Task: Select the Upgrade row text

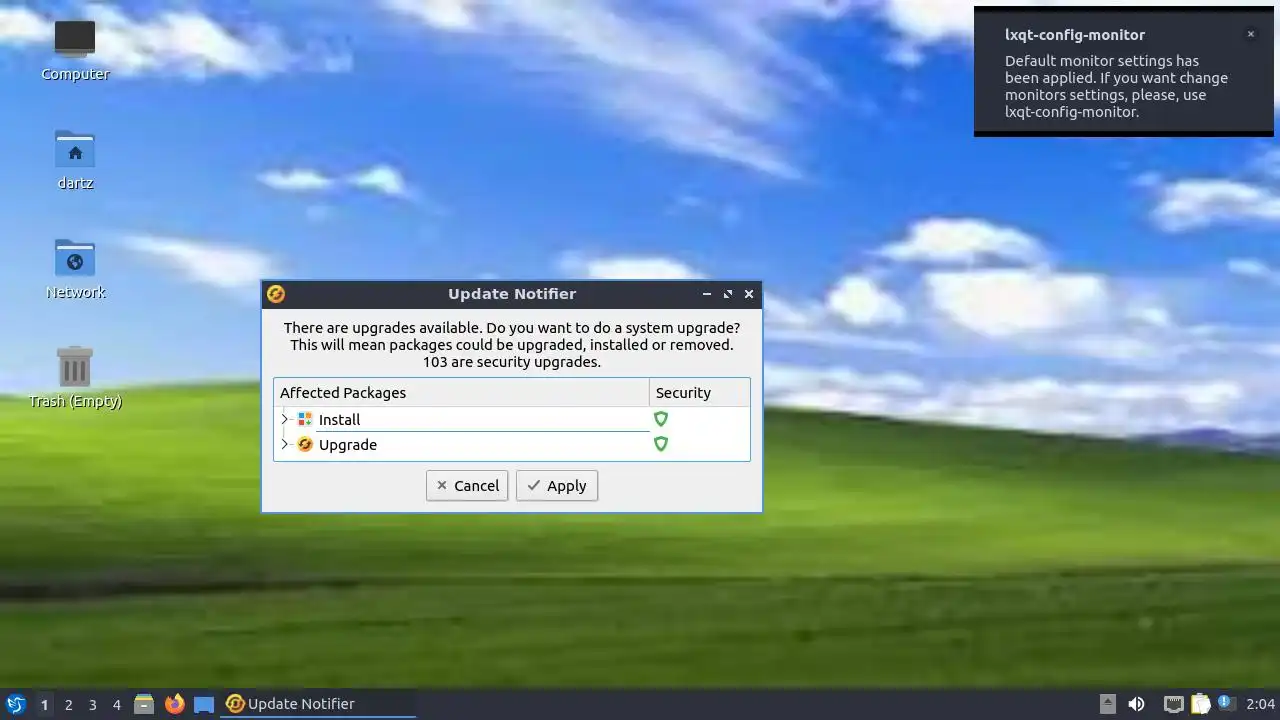Action: pos(348,445)
